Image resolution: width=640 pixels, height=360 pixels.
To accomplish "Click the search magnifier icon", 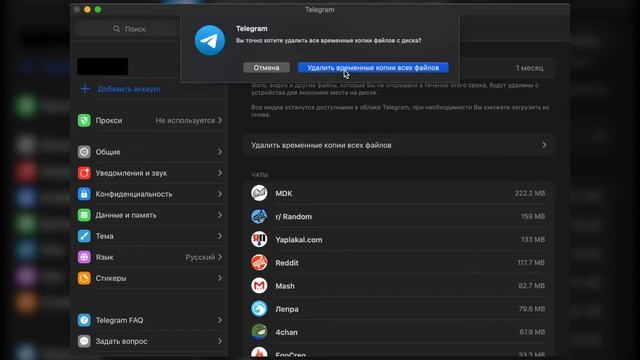I will [117, 29].
